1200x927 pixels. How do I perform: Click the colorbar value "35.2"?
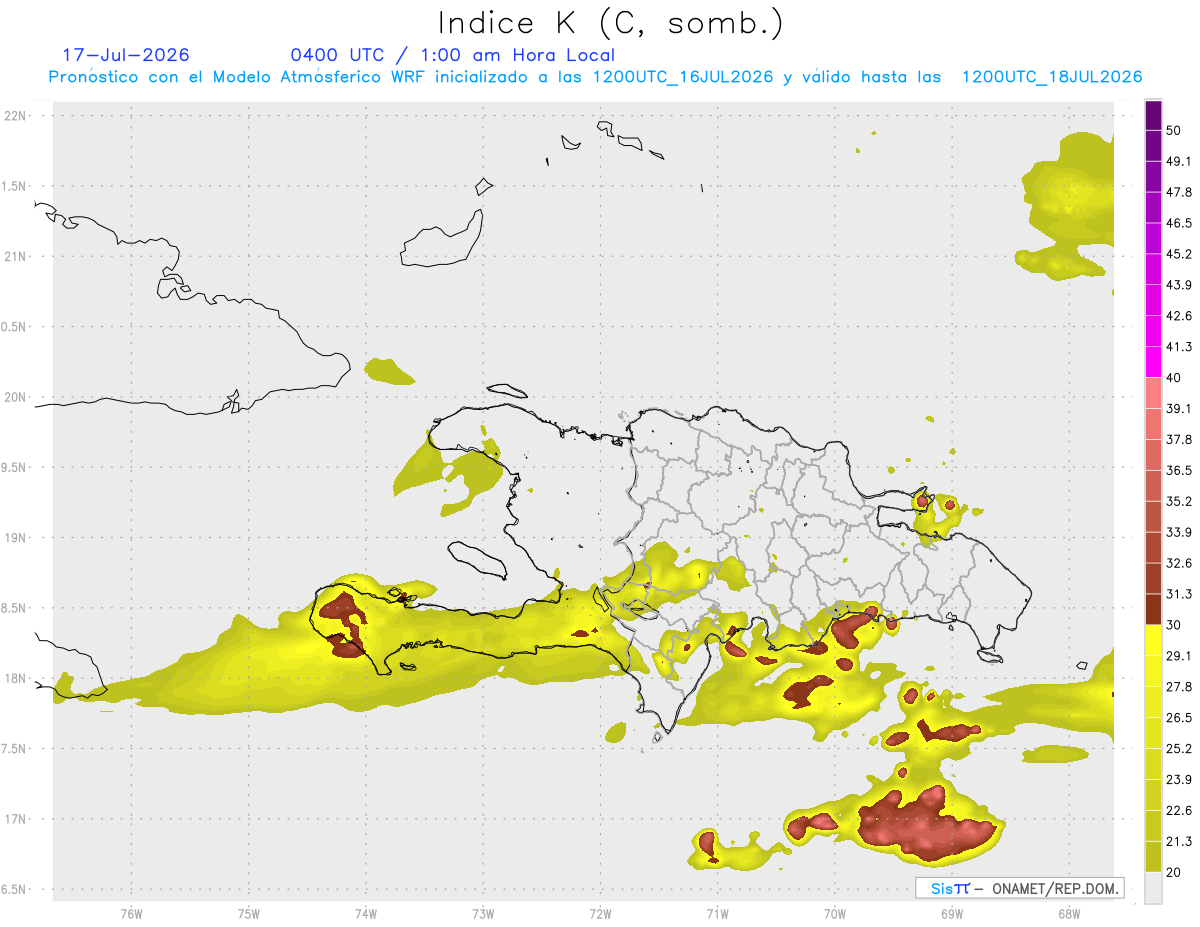(1179, 501)
